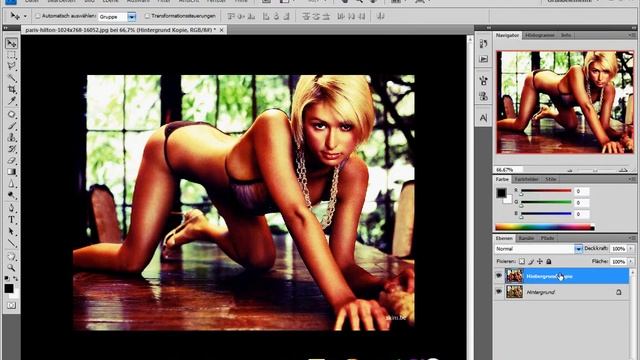Select the Blur tool
This screenshot has height=360, width=640.
[11, 184]
